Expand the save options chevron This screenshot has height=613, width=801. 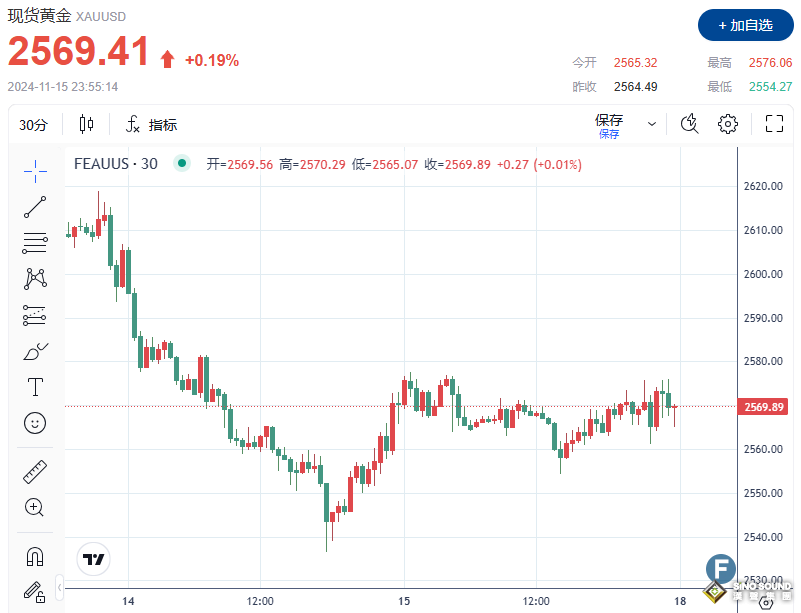[651, 123]
